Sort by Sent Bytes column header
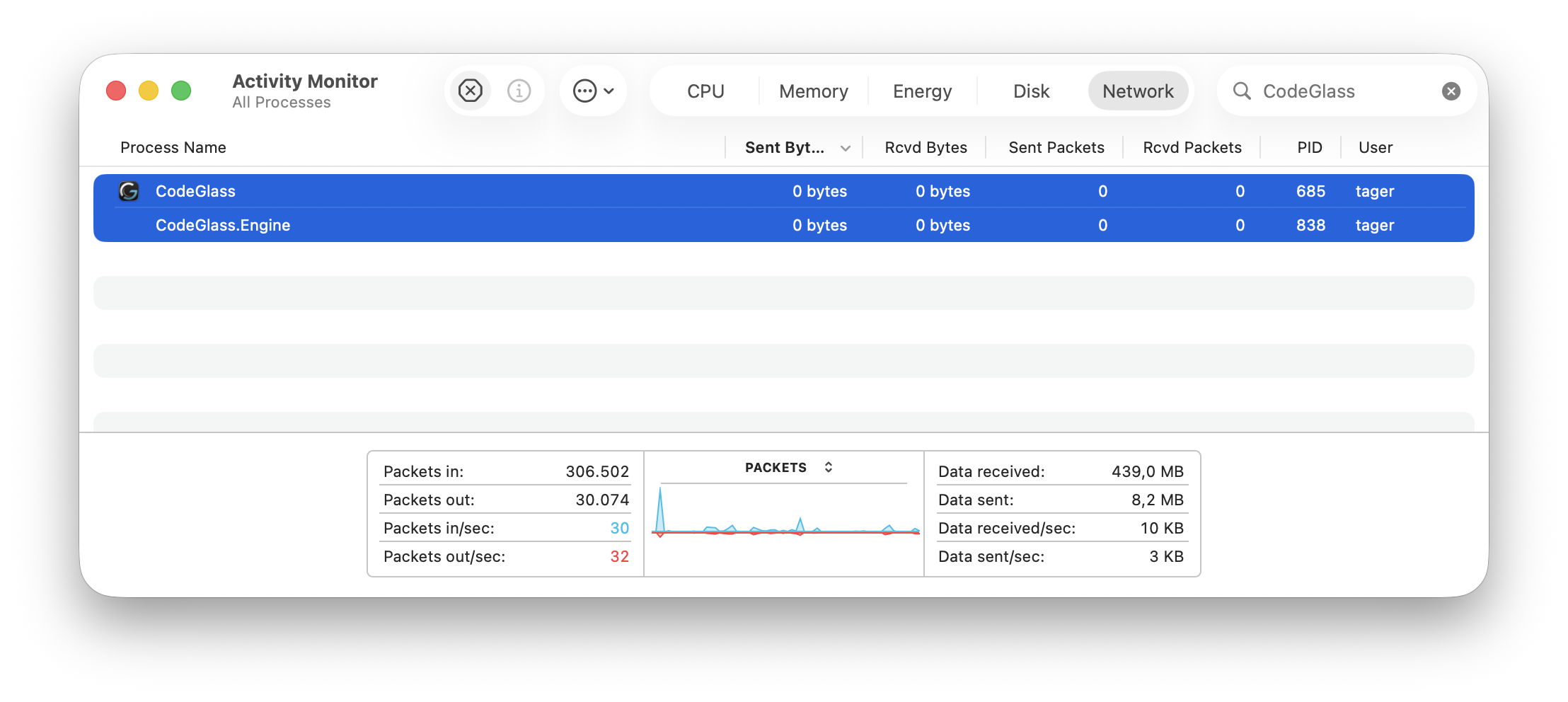Image resolution: width=1568 pixels, height=702 pixels. [x=785, y=147]
